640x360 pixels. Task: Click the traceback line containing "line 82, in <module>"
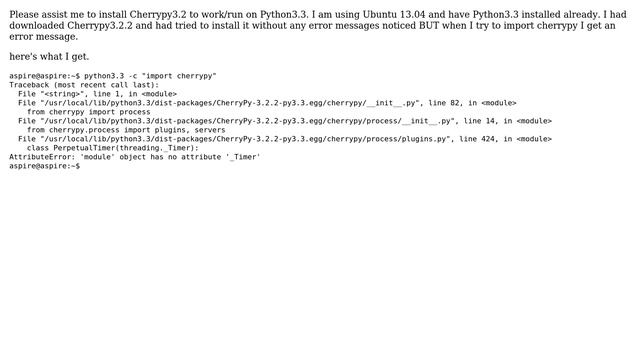[267, 103]
